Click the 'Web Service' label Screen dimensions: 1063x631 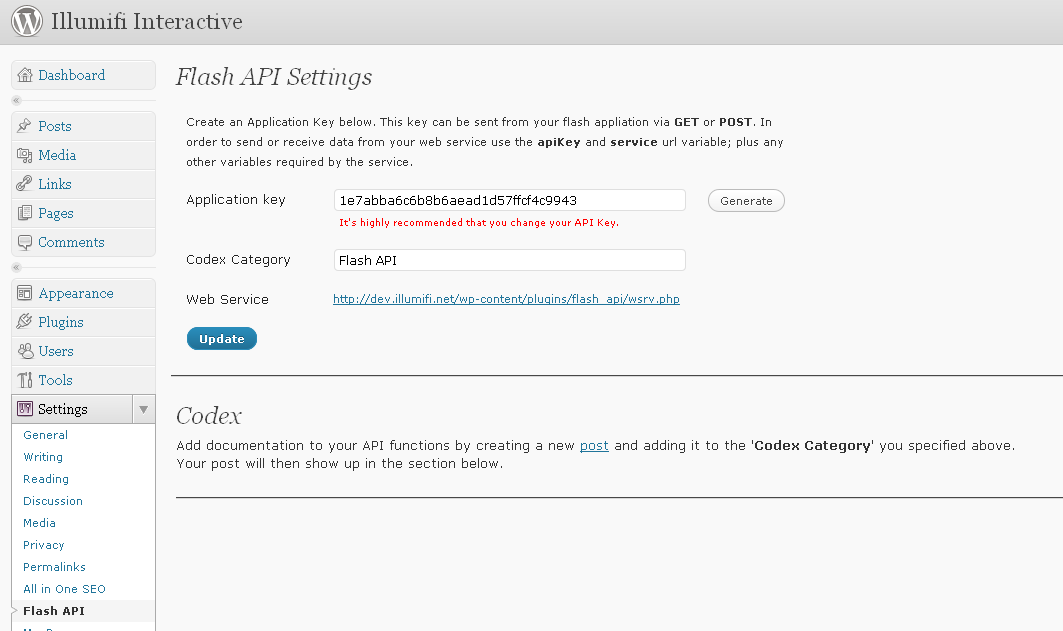tap(227, 300)
